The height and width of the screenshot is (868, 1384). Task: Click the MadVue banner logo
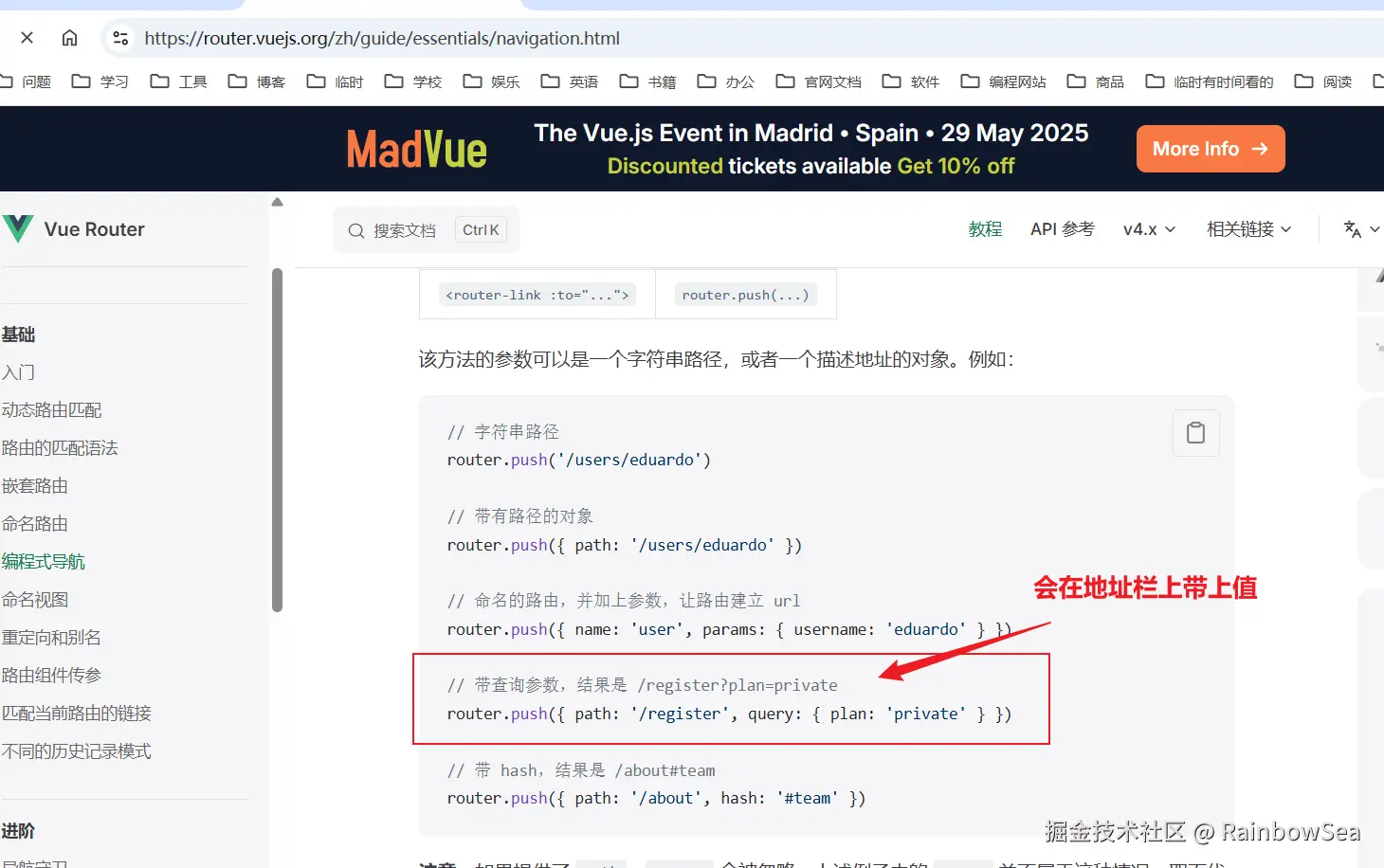[417, 150]
